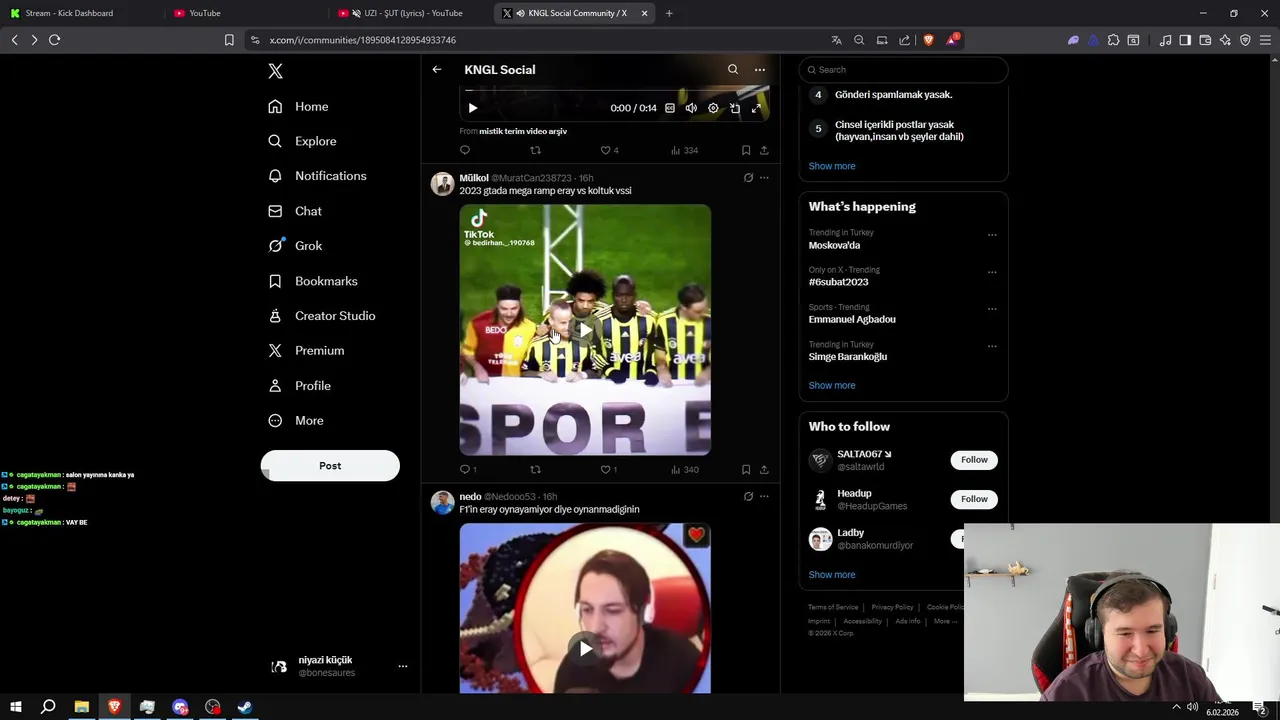Search within KNGL Social community
Image resolution: width=1280 pixels, height=720 pixels.
pyautogui.click(x=733, y=70)
